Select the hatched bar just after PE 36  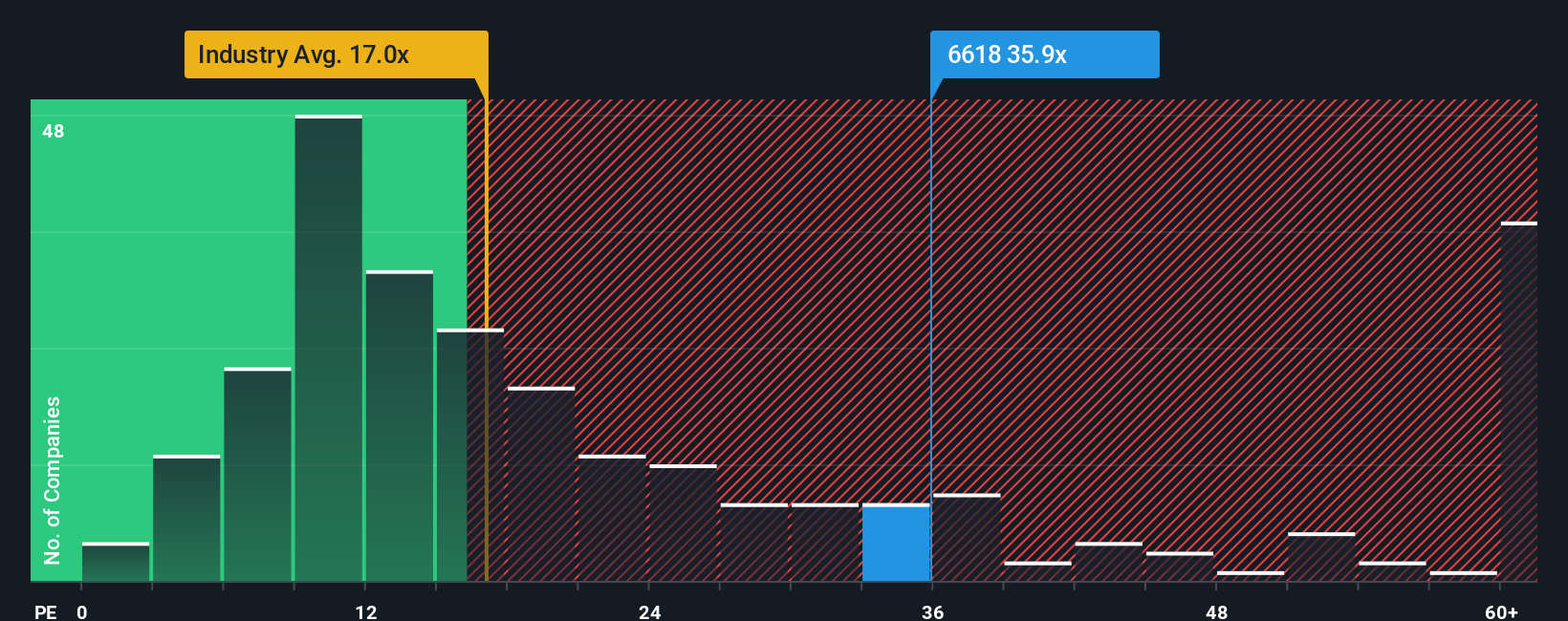[x=967, y=538]
